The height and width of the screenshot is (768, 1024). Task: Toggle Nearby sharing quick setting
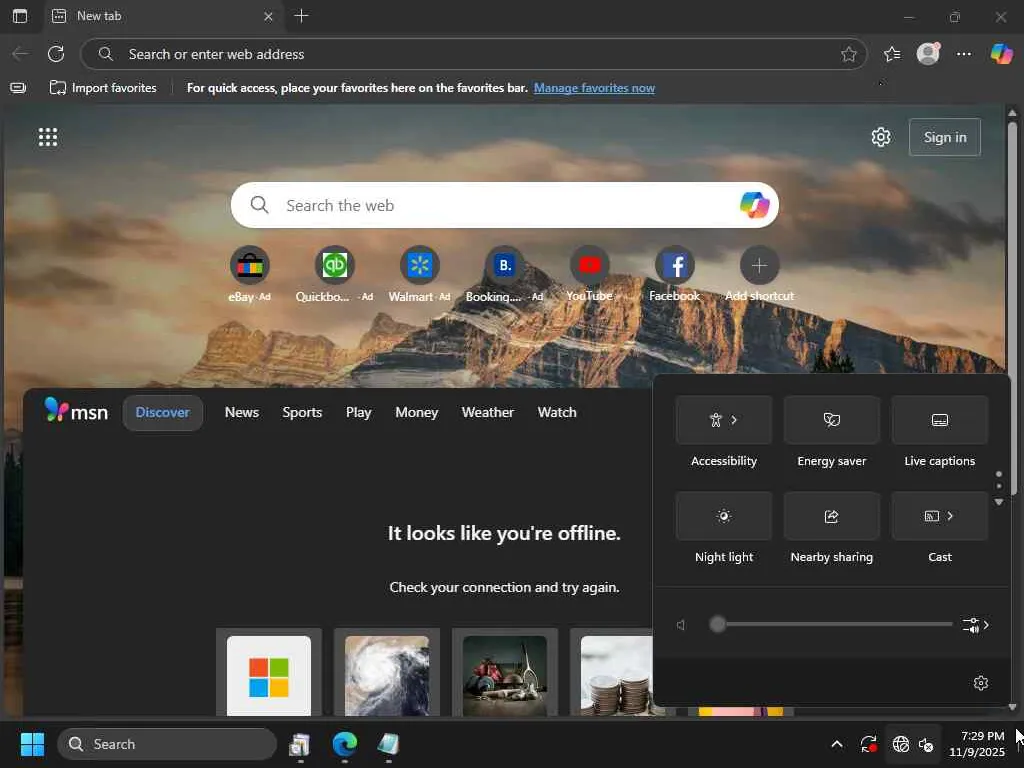pyautogui.click(x=831, y=516)
